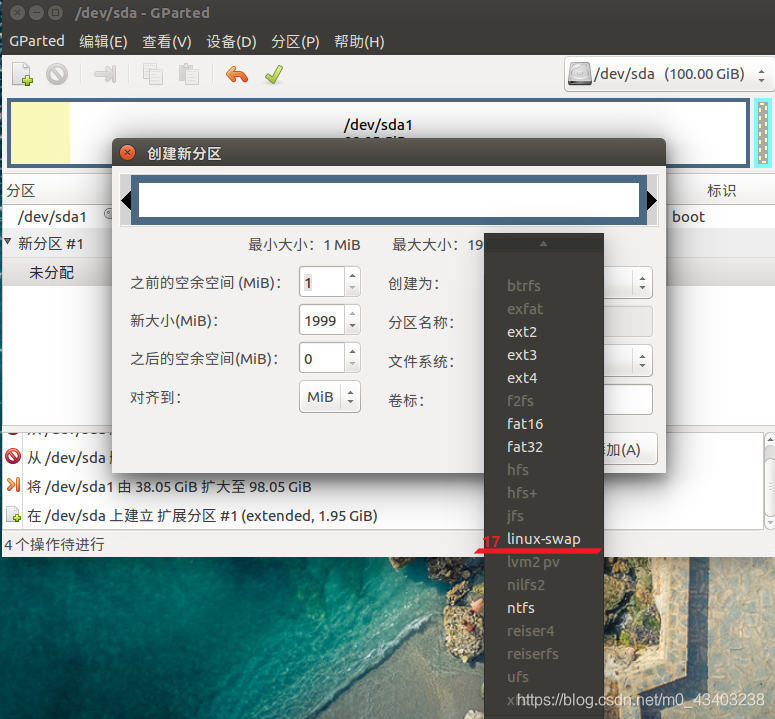Image resolution: width=775 pixels, height=719 pixels.
Task: Choose ext4 in the filesystem list
Action: pyautogui.click(x=522, y=378)
